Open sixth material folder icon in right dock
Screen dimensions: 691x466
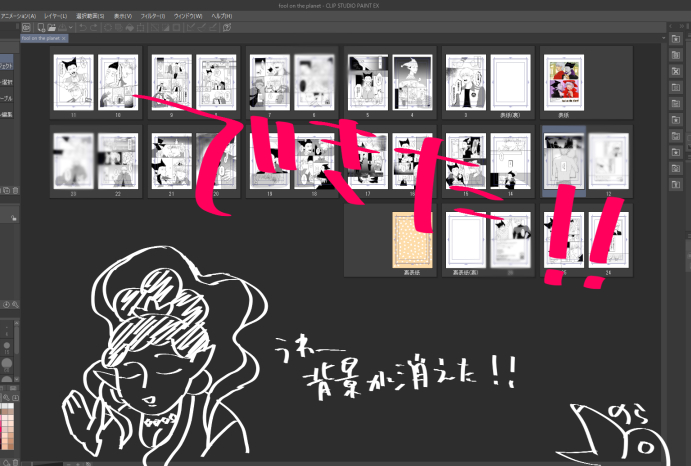click(x=676, y=119)
